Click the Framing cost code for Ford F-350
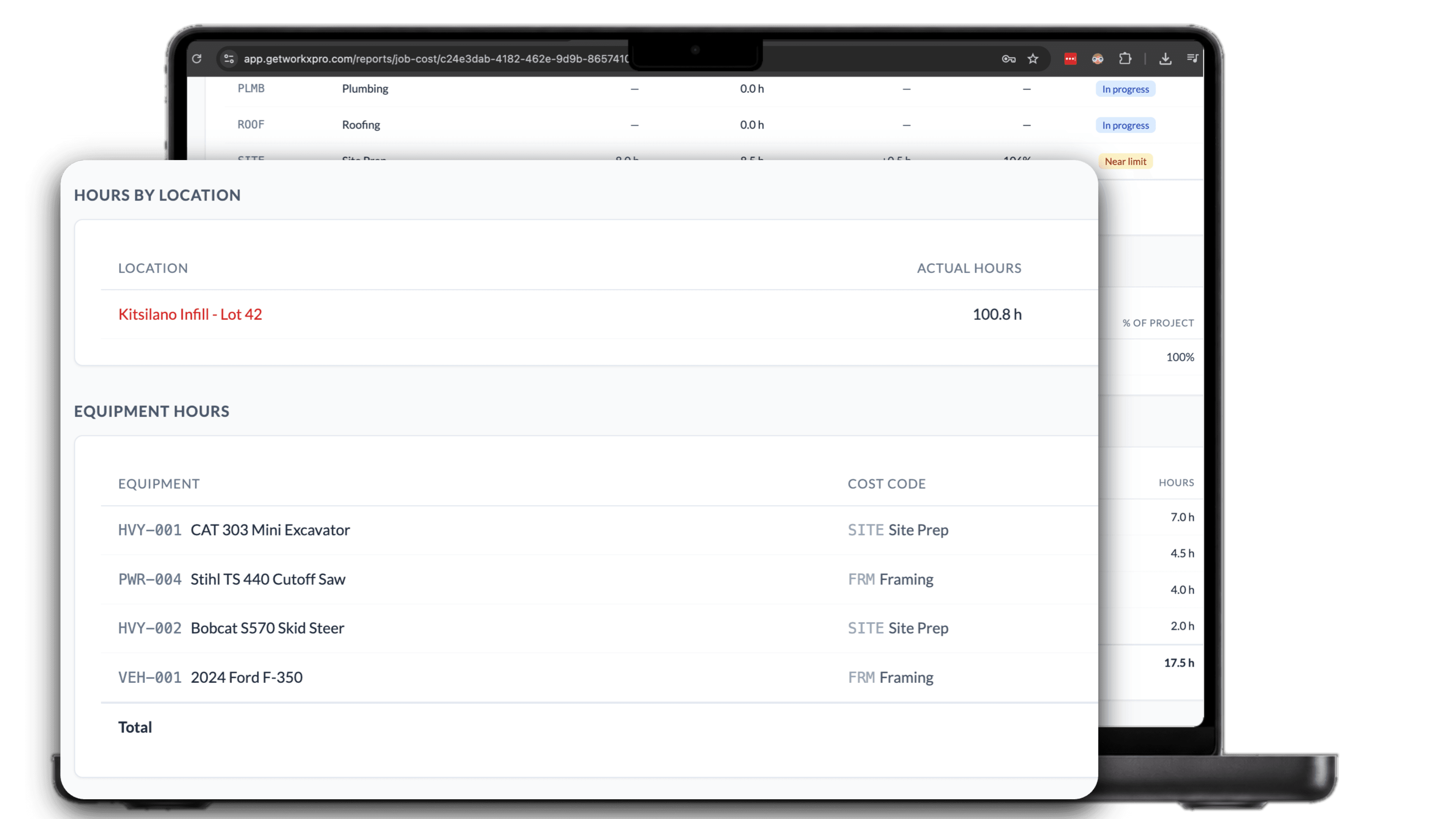Viewport: 1456px width, 819px height. [x=890, y=678]
